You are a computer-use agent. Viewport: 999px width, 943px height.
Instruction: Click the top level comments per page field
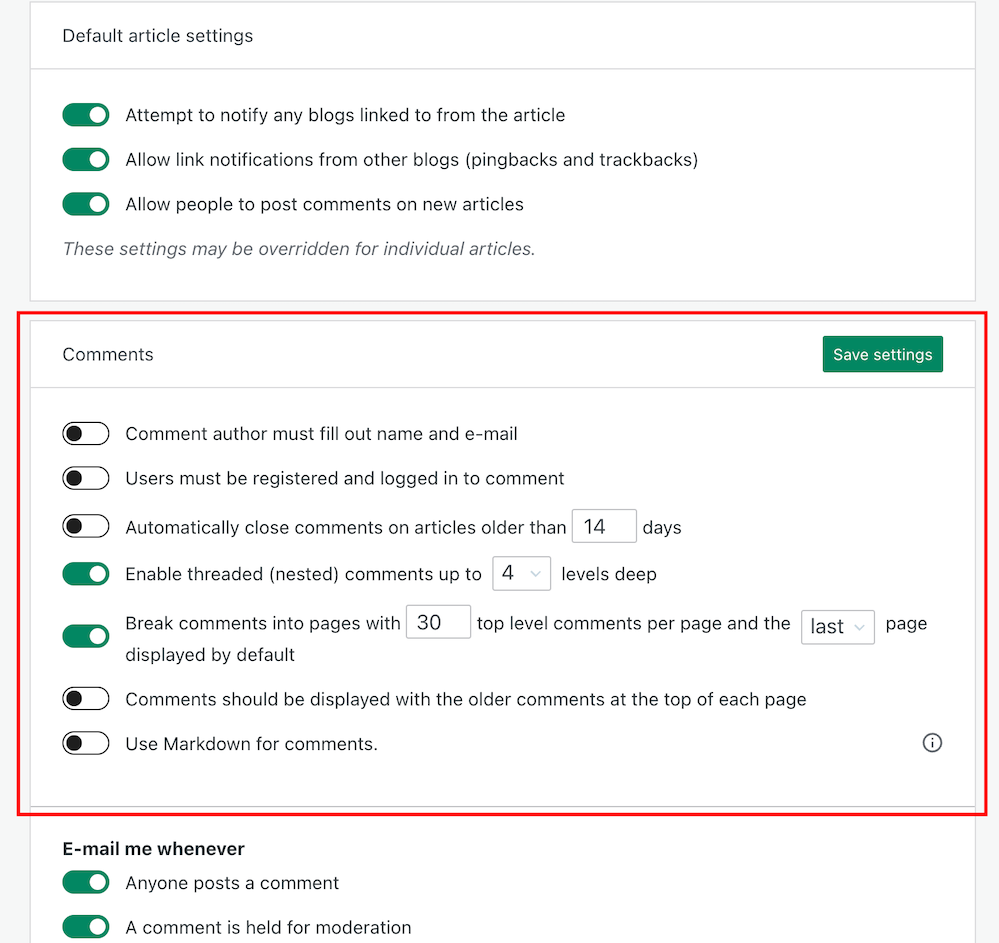438,622
